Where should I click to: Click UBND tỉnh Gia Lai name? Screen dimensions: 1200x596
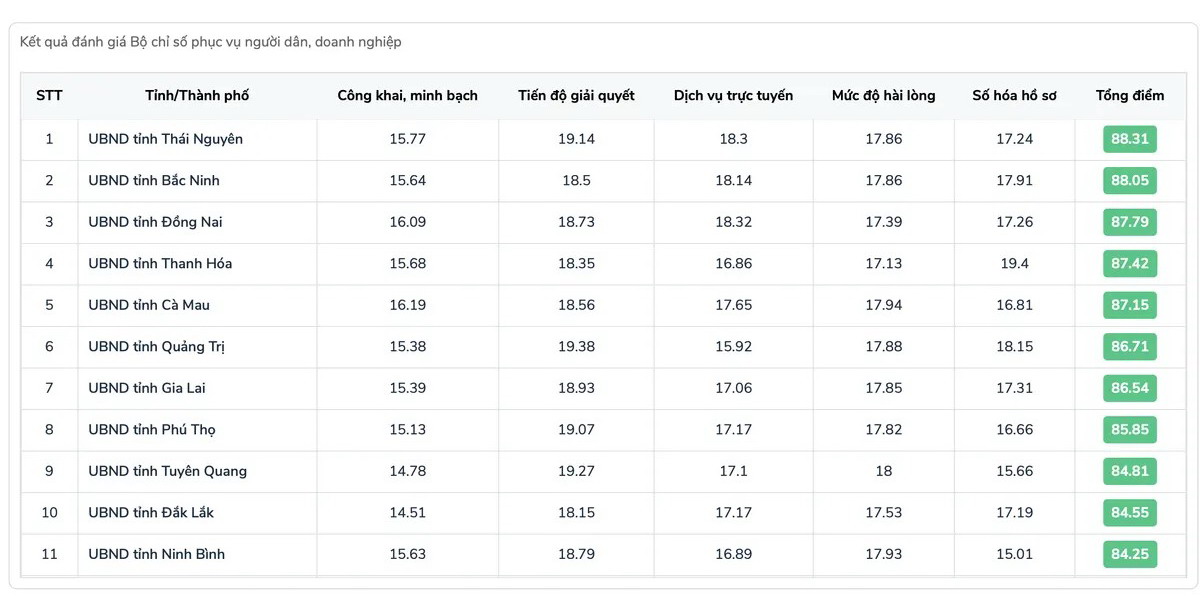(147, 388)
